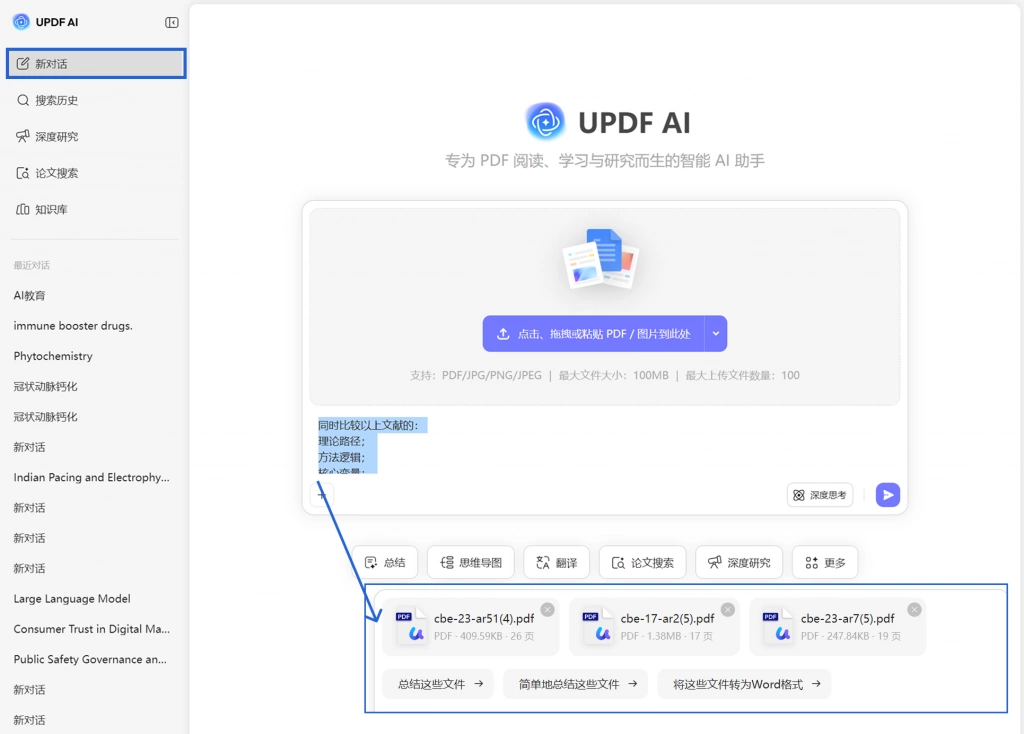Open recent chat immune booster drugs.

pos(73,325)
